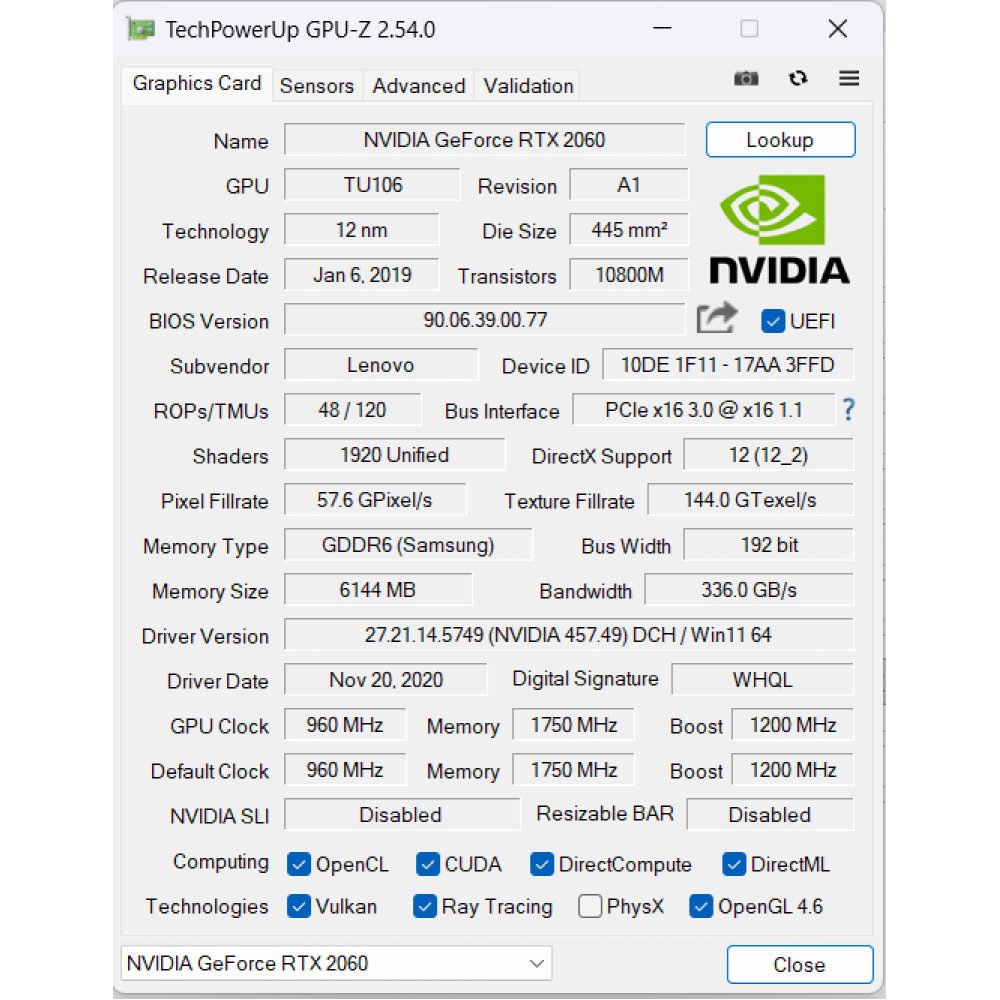Click the Die Size value 445 mm²
This screenshot has height=1000, width=1000.
(629, 230)
